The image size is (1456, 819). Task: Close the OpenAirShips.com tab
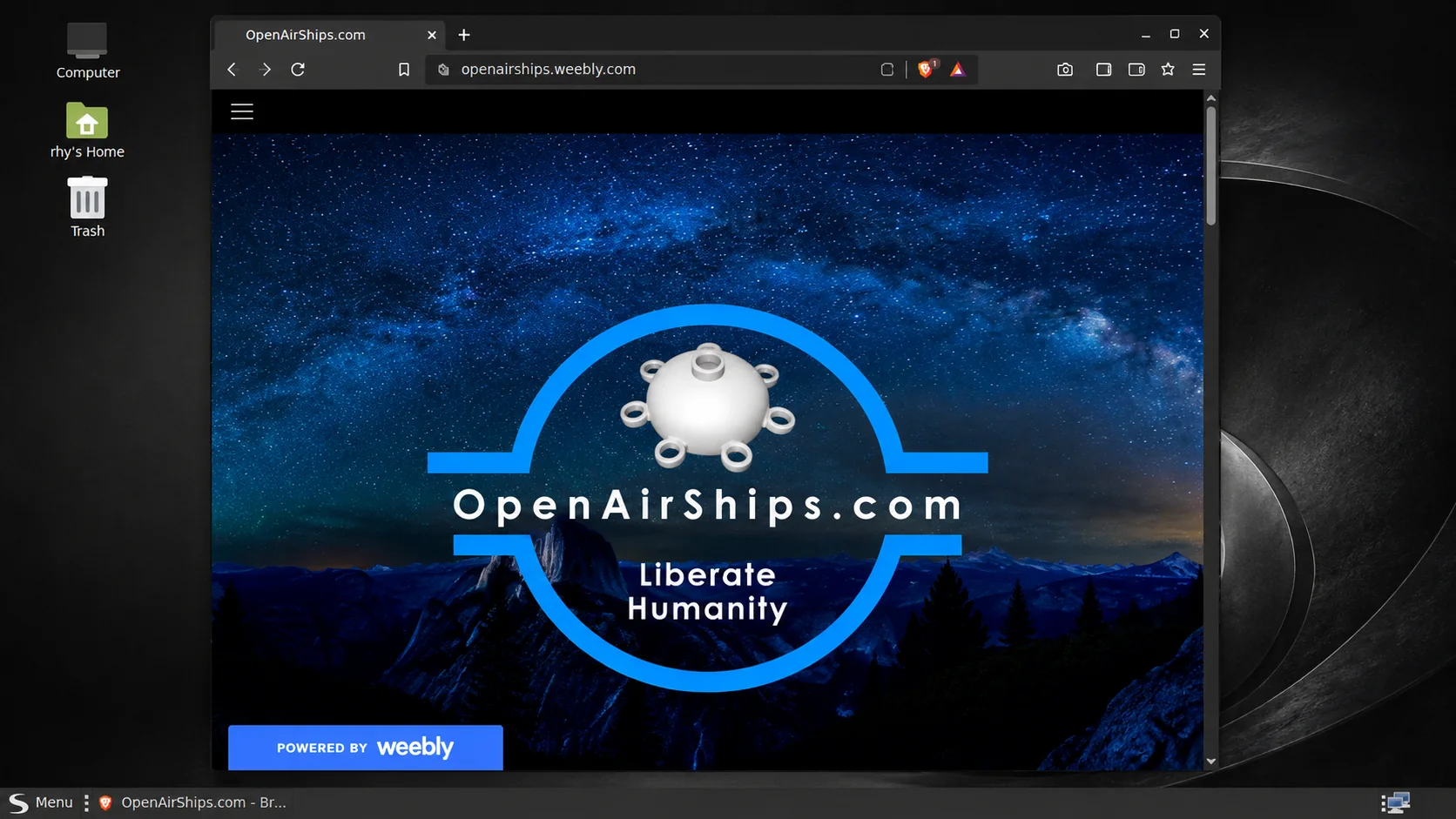click(432, 35)
